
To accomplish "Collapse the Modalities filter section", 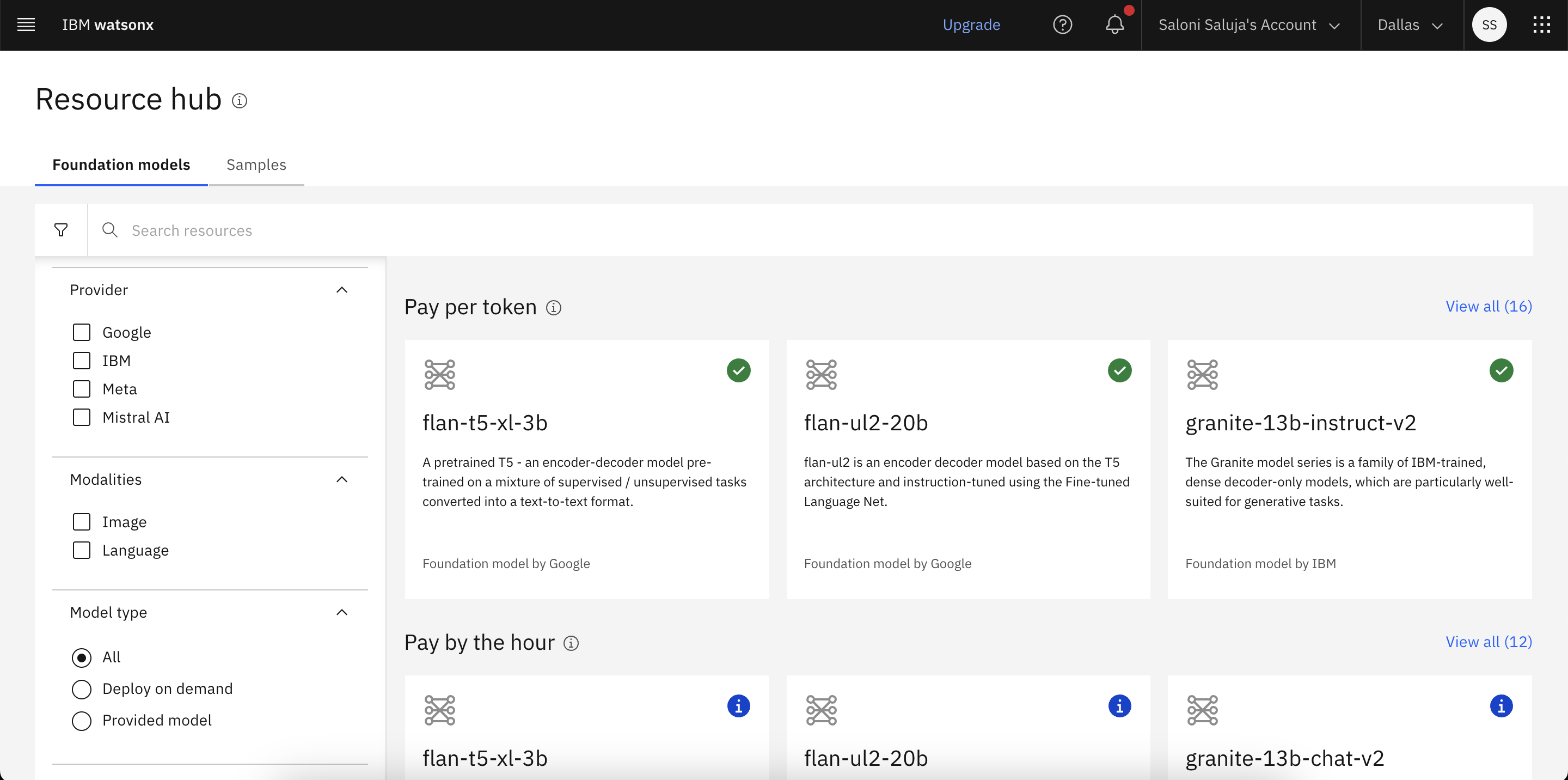I will [342, 479].
